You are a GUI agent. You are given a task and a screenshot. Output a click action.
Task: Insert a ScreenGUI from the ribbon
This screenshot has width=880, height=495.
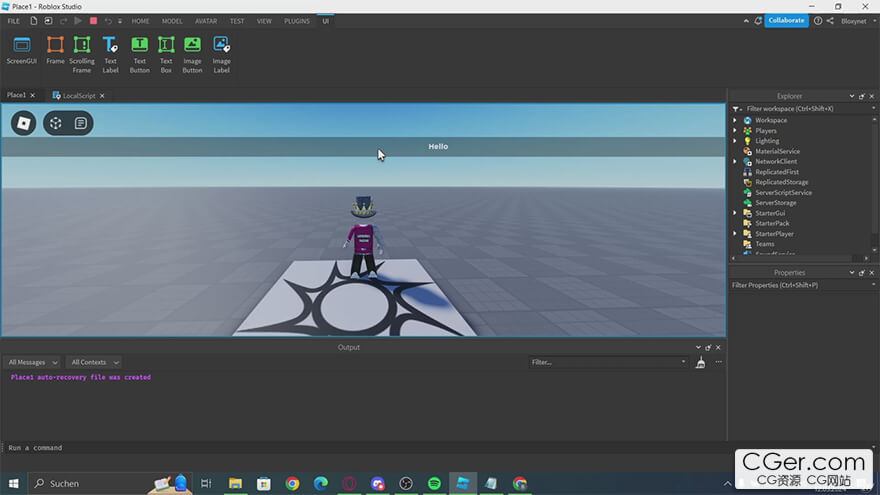click(21, 51)
